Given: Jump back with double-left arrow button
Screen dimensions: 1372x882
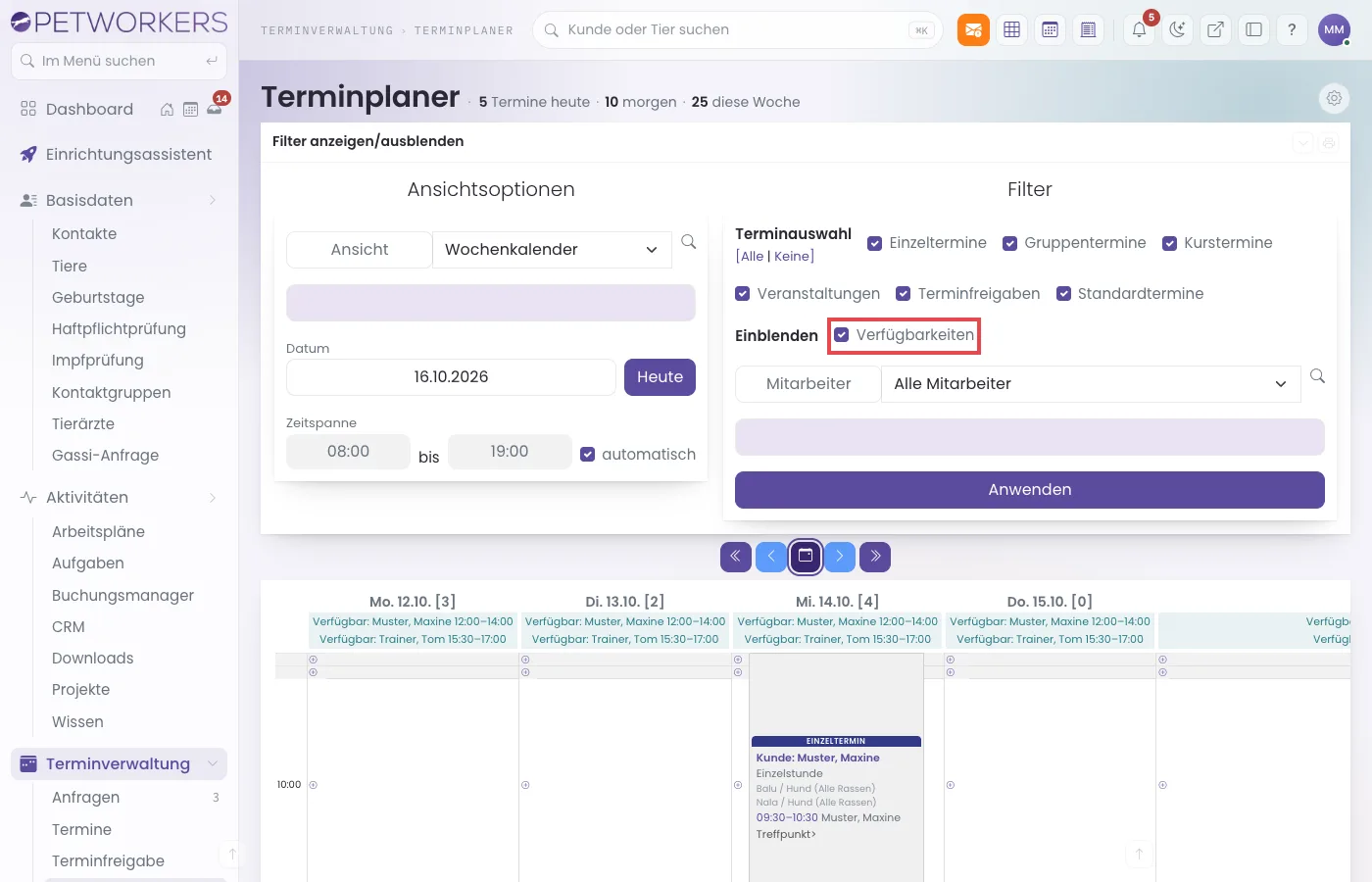Looking at the screenshot, I should tap(735, 557).
